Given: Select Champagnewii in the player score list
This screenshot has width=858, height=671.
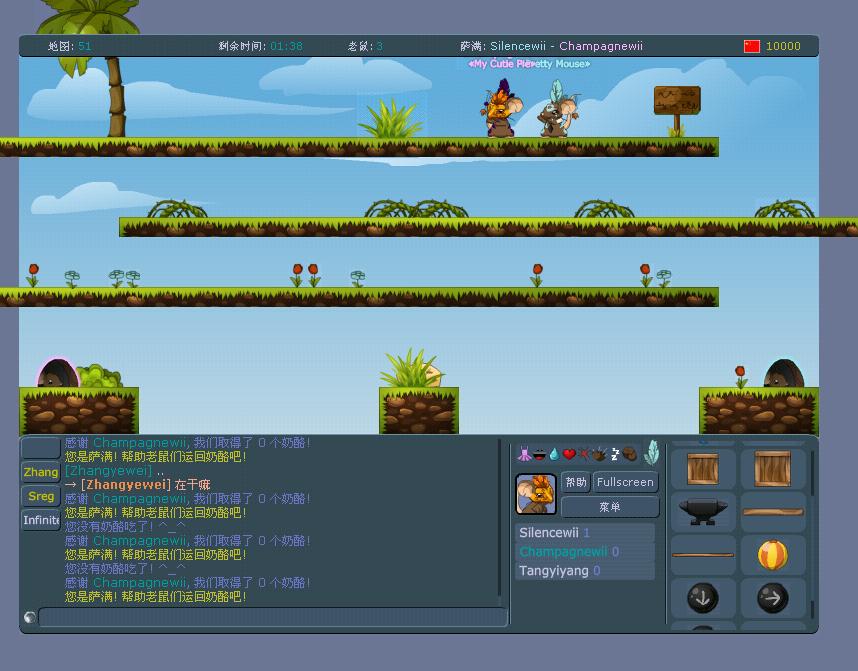Looking at the screenshot, I should click(x=585, y=552).
